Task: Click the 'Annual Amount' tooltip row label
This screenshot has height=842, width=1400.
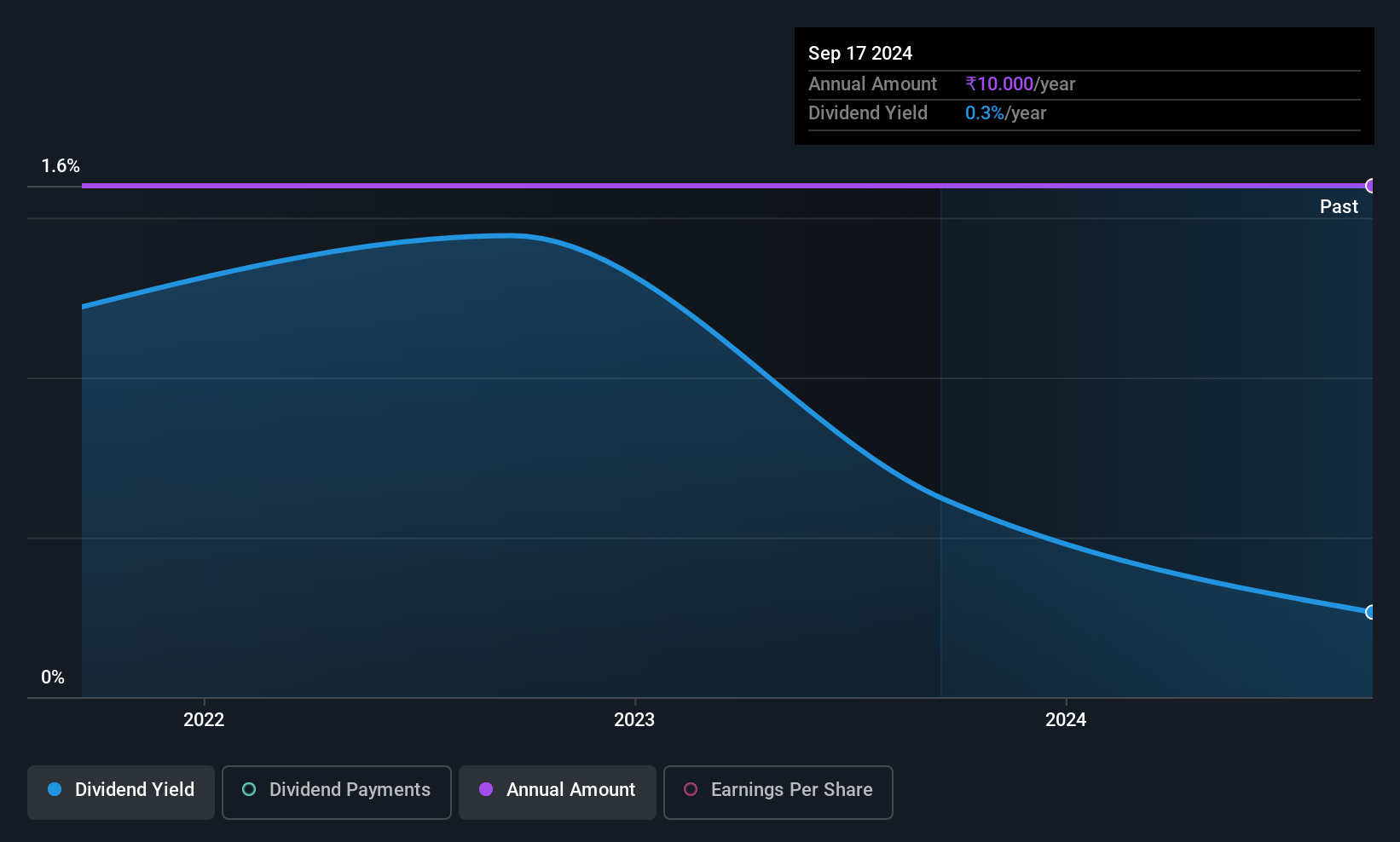Action: [x=872, y=84]
